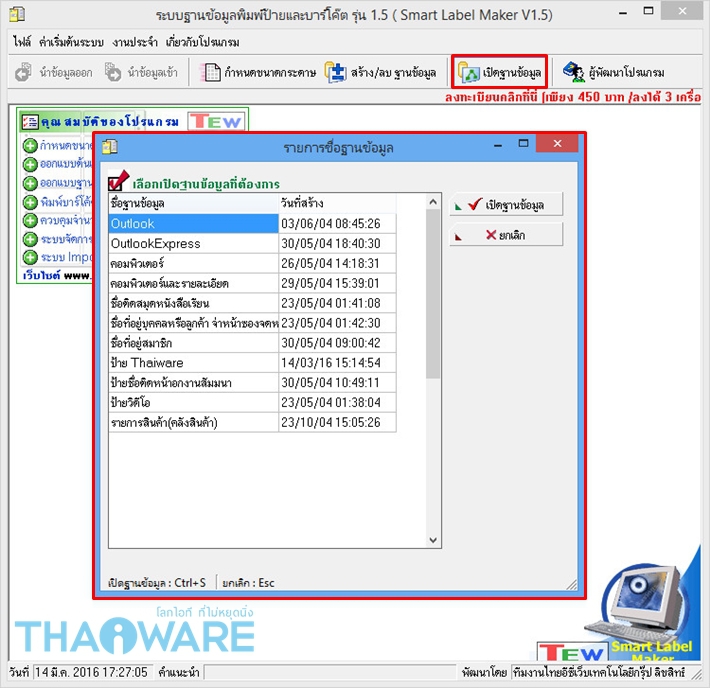The height and width of the screenshot is (688, 710).
Task: Select the ป้ายชื่อติดหน้าอกงานสัมมนา row
Action: click(x=252, y=383)
